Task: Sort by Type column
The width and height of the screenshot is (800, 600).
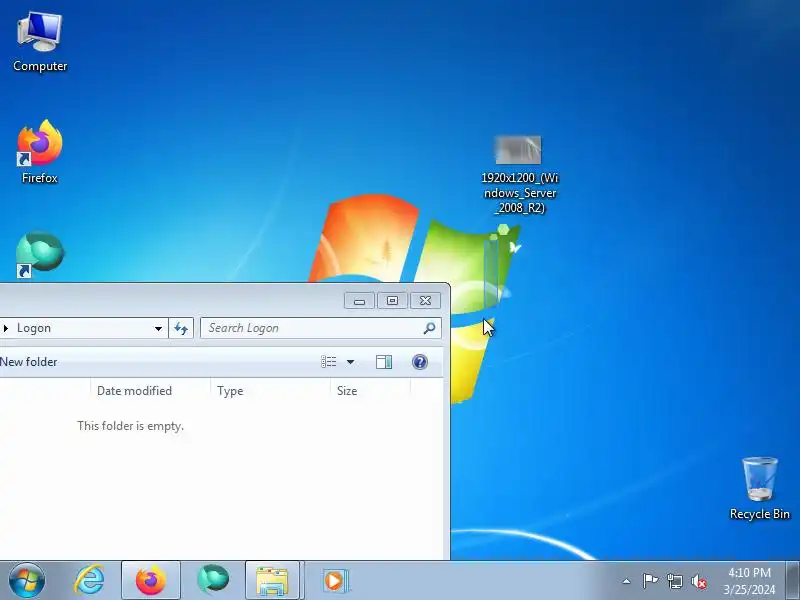Action: click(270, 391)
